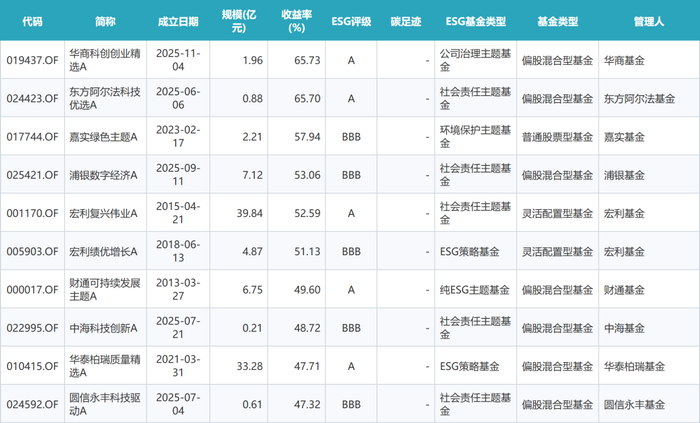Click 公司治理主题基金 in the 华商 row
The image size is (700, 423).
(x=475, y=60)
